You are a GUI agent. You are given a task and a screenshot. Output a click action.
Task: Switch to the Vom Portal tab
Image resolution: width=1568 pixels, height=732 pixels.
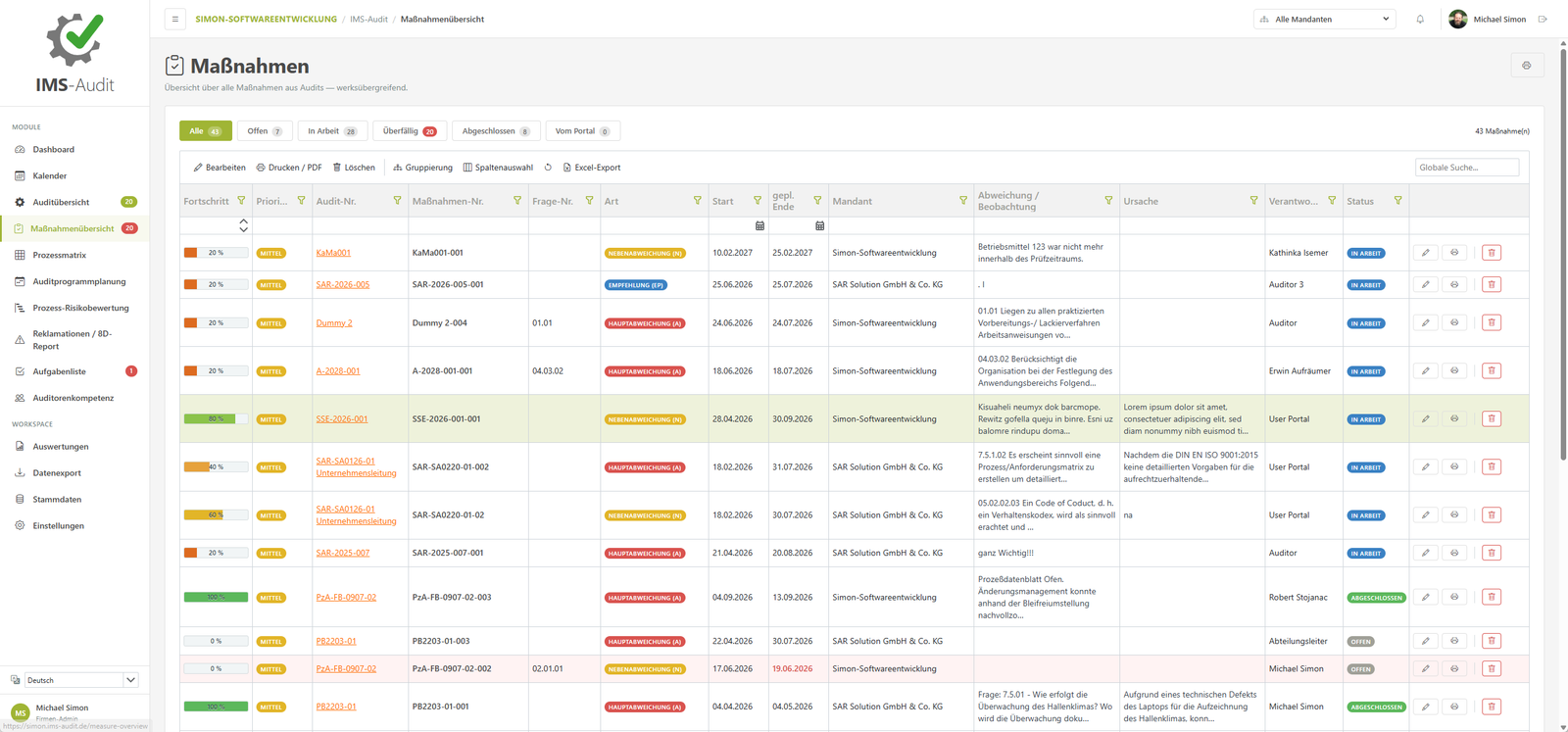[582, 131]
